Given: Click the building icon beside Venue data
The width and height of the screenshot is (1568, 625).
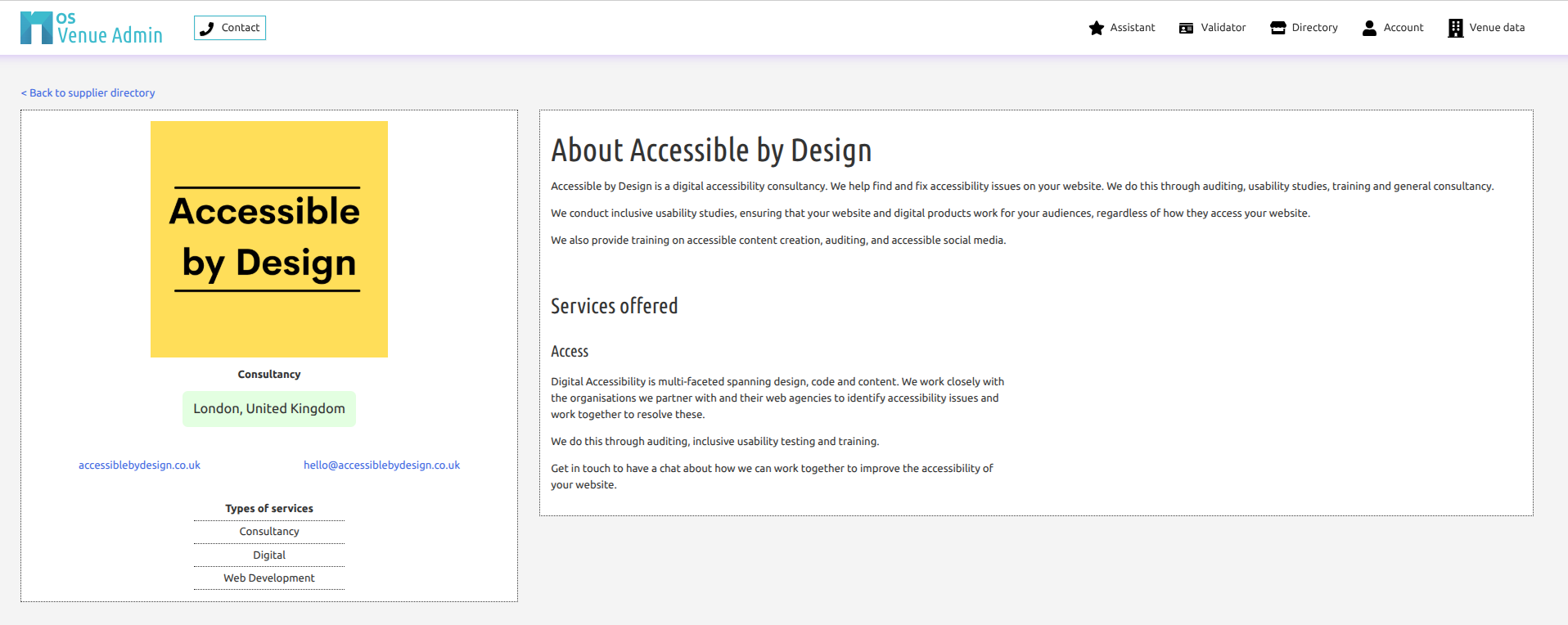Looking at the screenshot, I should click(x=1456, y=28).
